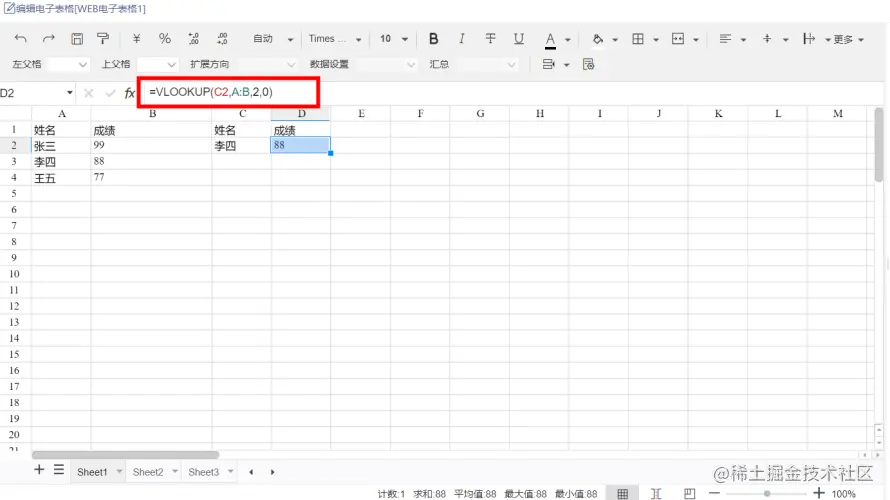
Task: Add a new sheet with plus icon
Action: pyautogui.click(x=39, y=470)
